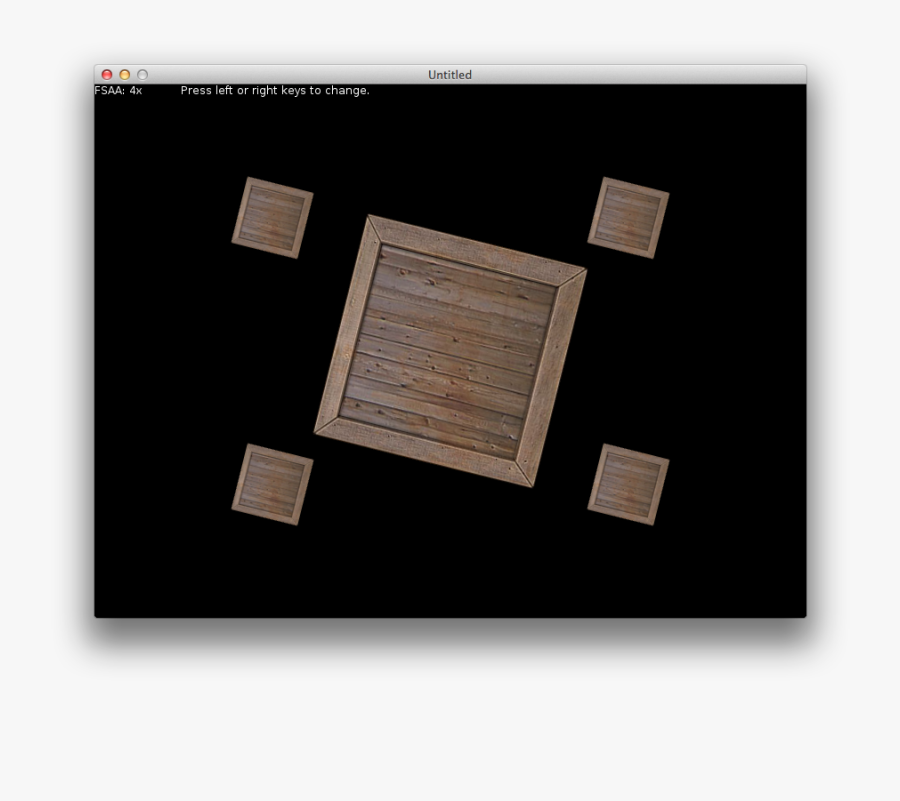Toggle the yellow minimize window control
900x801 pixels.
pyautogui.click(x=123, y=74)
